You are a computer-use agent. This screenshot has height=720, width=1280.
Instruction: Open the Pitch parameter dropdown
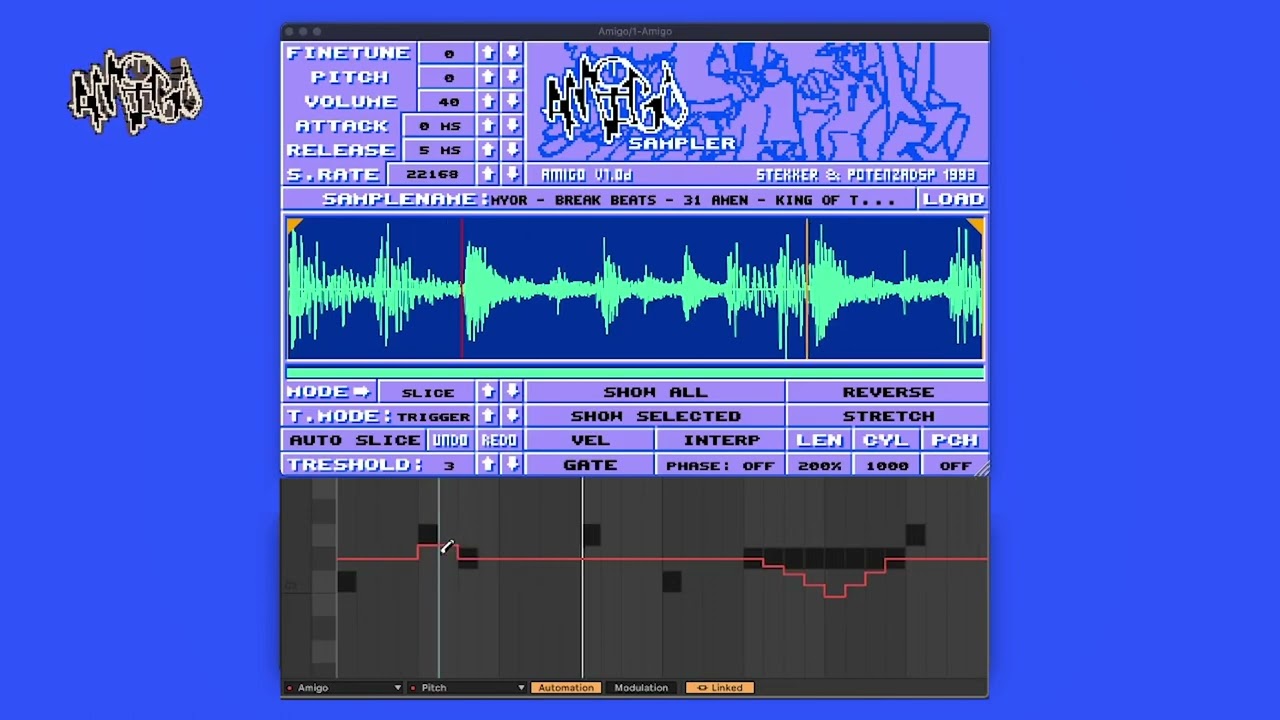(467, 688)
